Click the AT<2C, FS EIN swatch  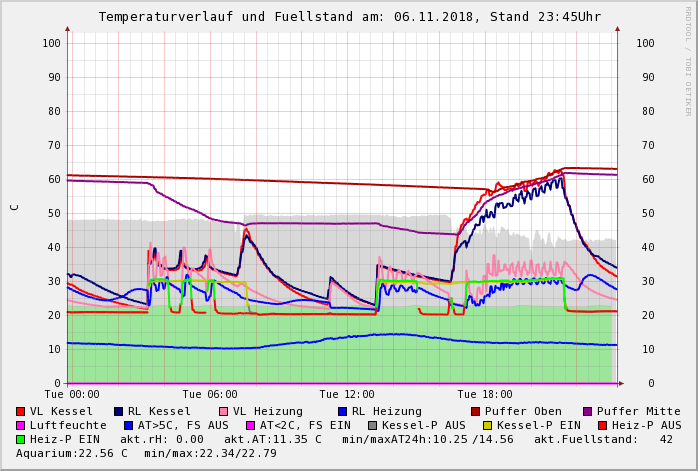point(251,426)
